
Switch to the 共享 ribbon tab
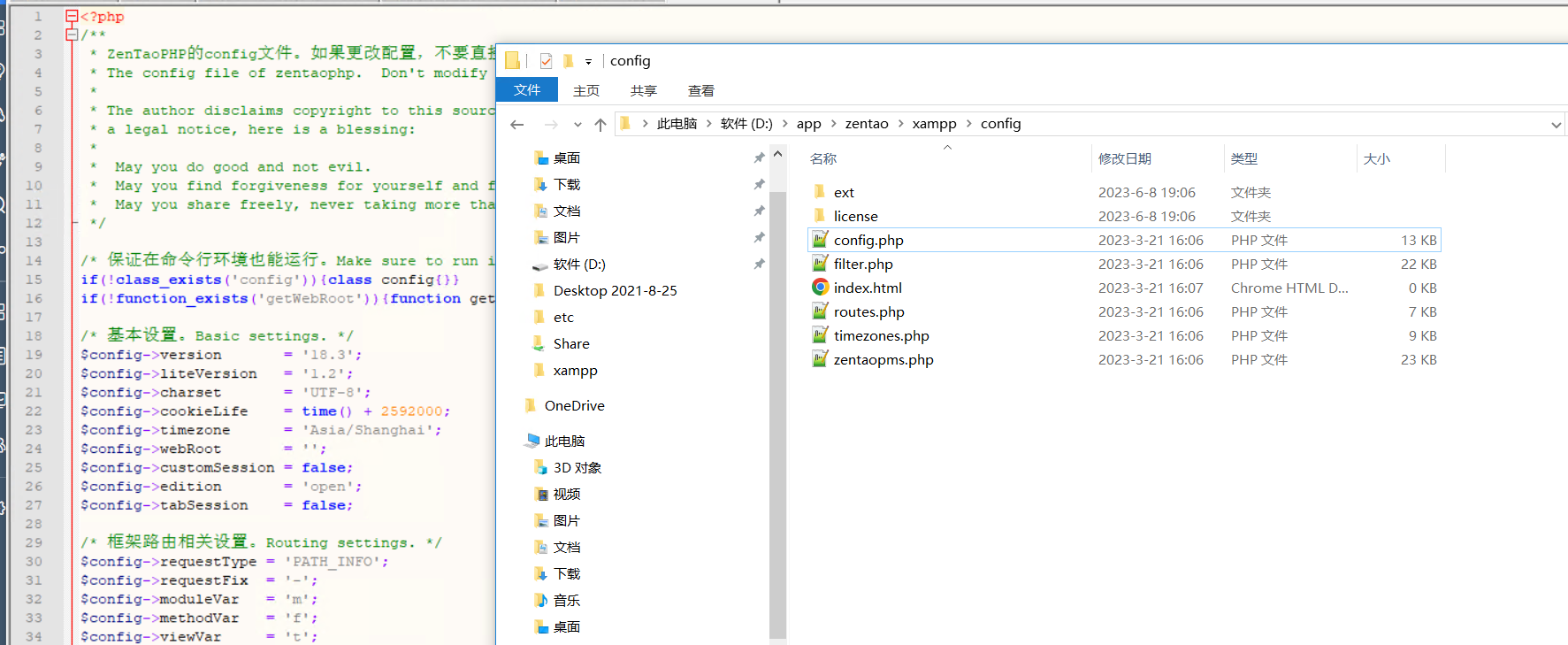tap(644, 90)
